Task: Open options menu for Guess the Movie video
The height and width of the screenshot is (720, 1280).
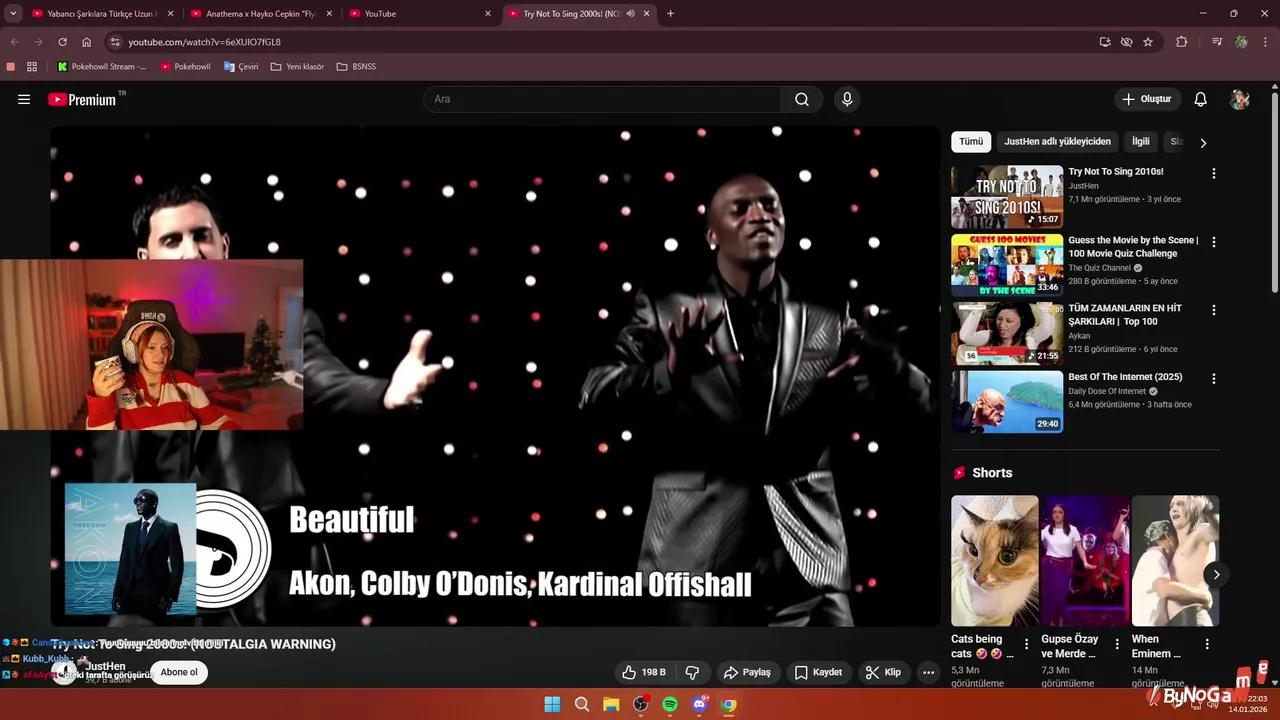Action: point(1214,242)
